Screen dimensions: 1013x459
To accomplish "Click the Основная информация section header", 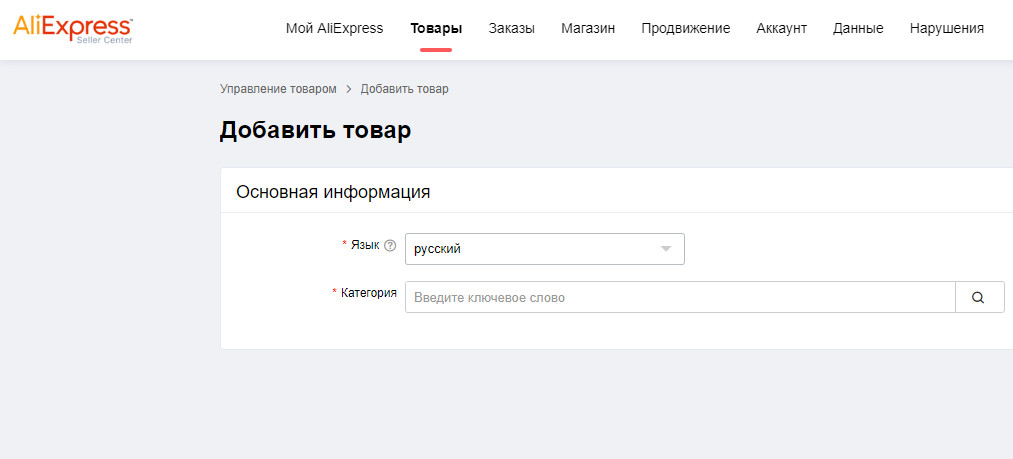I will 333,191.
